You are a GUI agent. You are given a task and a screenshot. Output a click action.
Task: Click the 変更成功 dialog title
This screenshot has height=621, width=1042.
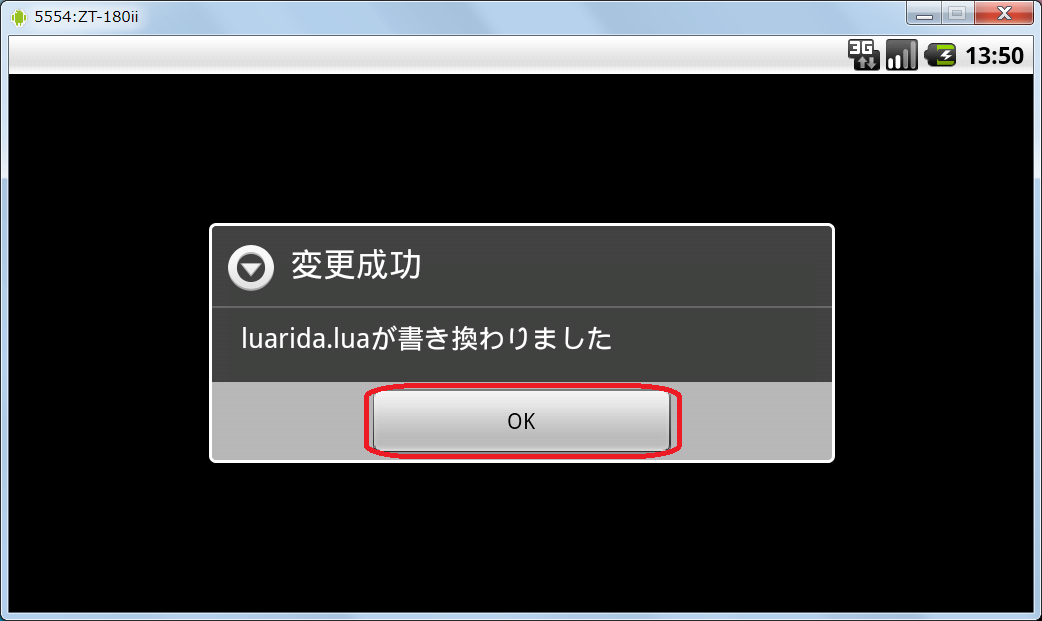(356, 265)
